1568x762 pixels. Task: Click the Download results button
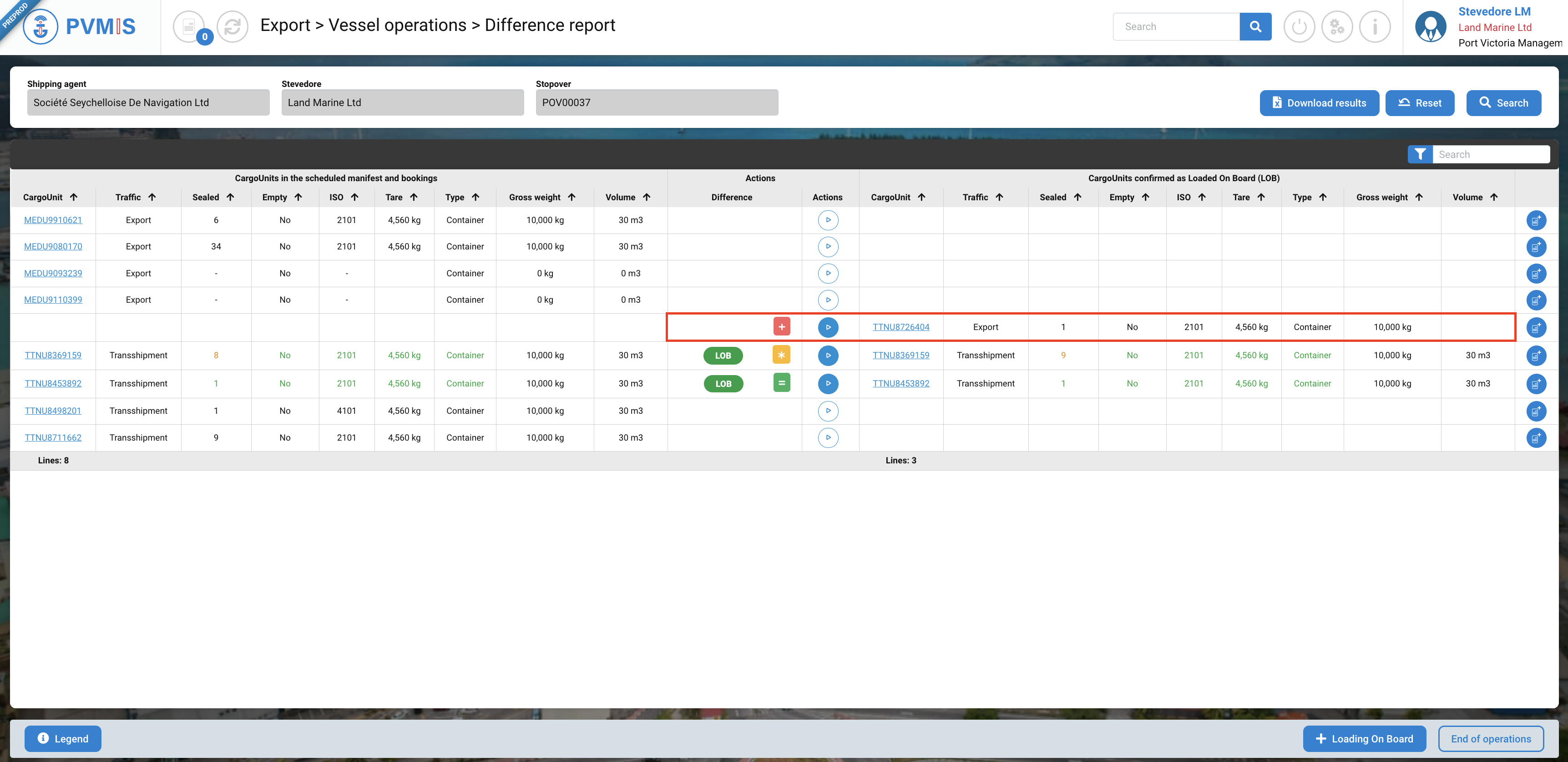click(1319, 103)
